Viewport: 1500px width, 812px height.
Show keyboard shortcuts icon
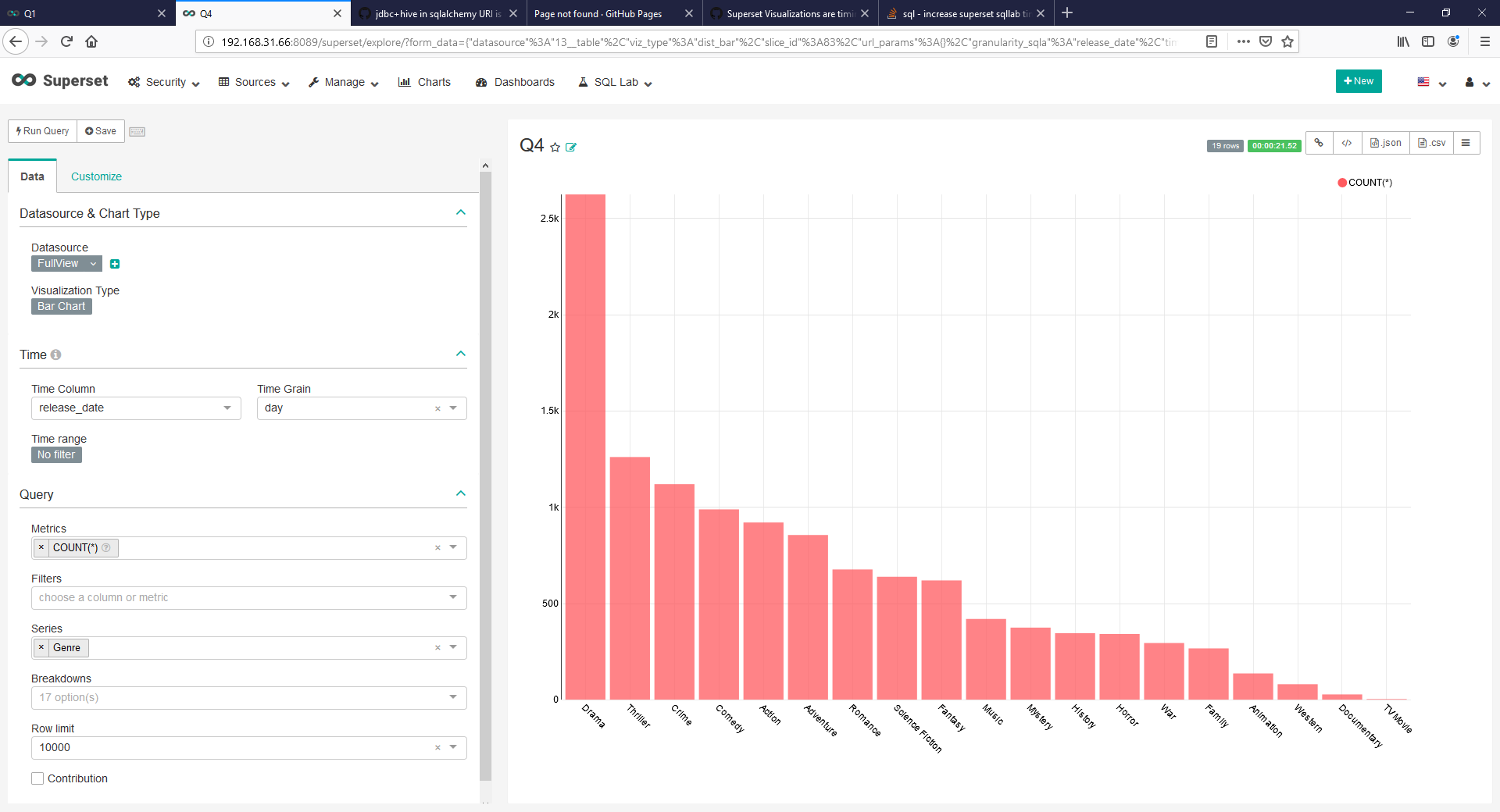[137, 132]
